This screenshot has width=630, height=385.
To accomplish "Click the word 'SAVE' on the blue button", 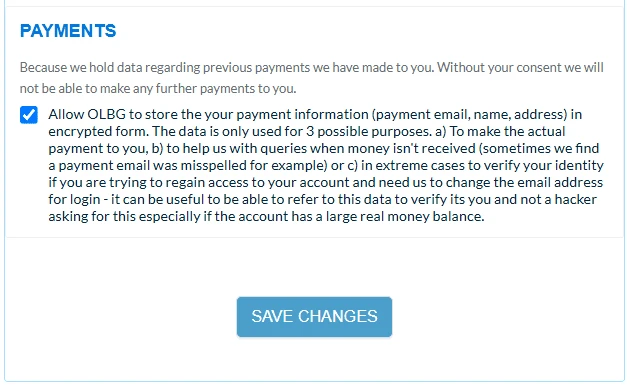I will (x=272, y=316).
